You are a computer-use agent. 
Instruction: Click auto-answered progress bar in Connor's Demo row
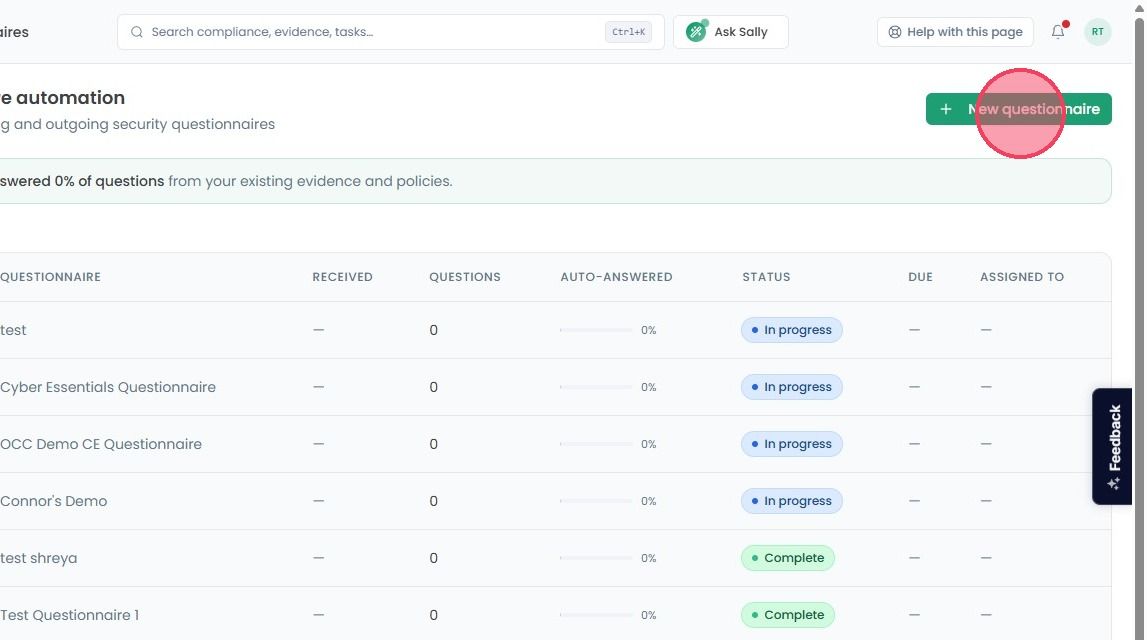coord(596,501)
